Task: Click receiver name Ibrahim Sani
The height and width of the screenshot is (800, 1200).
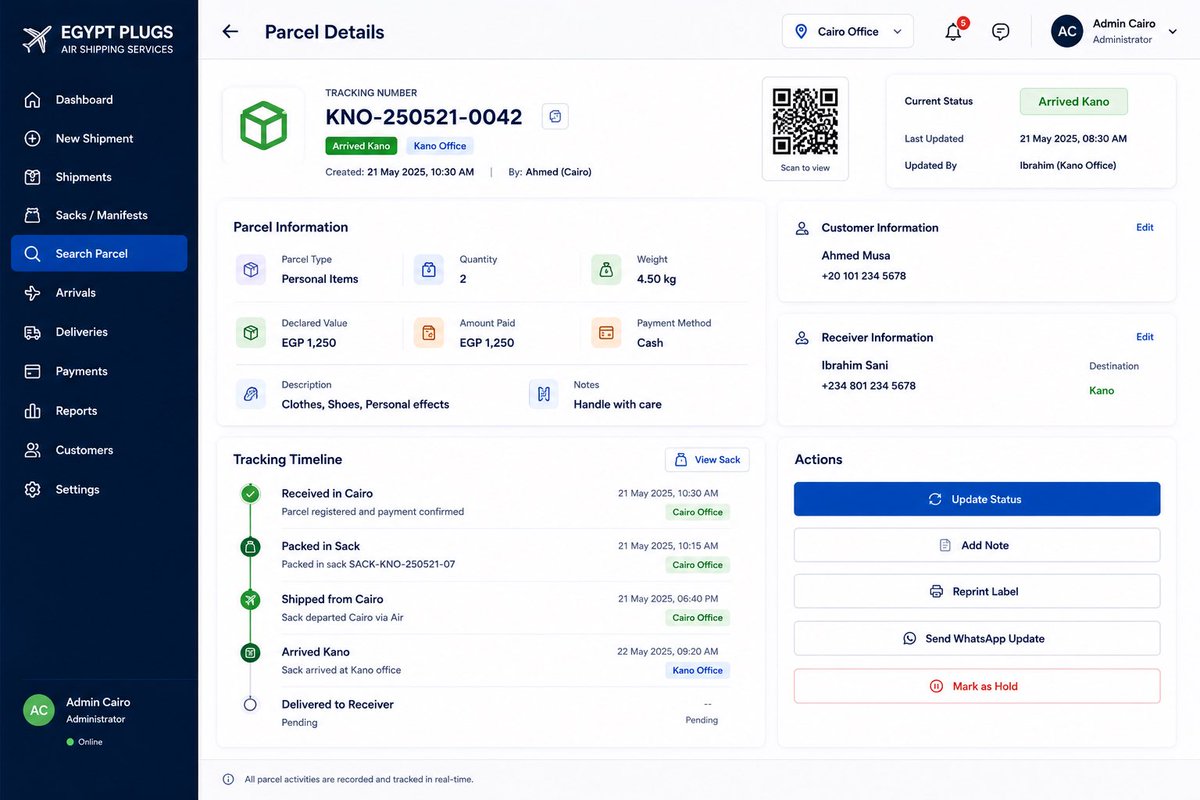Action: click(x=855, y=365)
